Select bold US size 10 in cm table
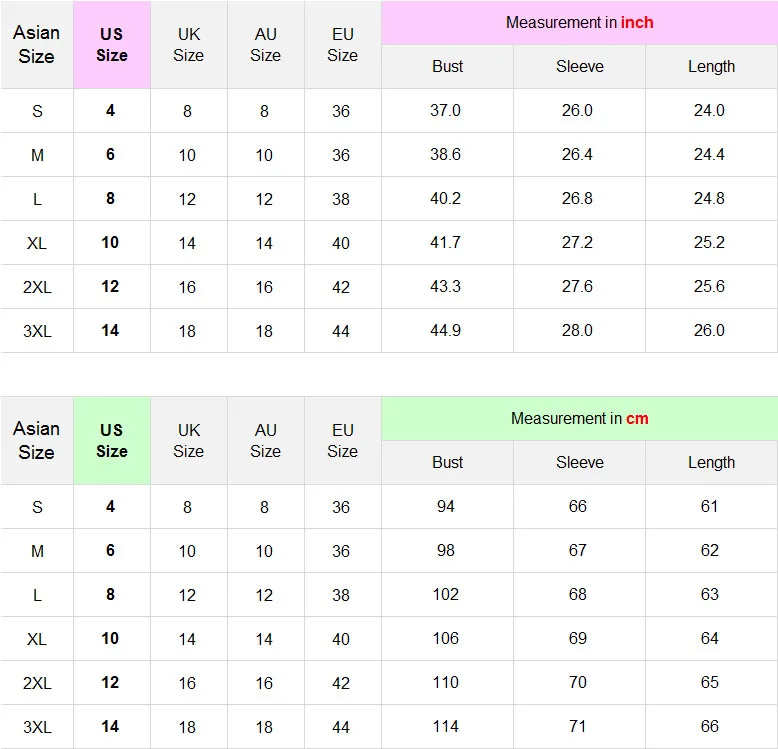Screen dimensions: 778x749 coord(110,638)
